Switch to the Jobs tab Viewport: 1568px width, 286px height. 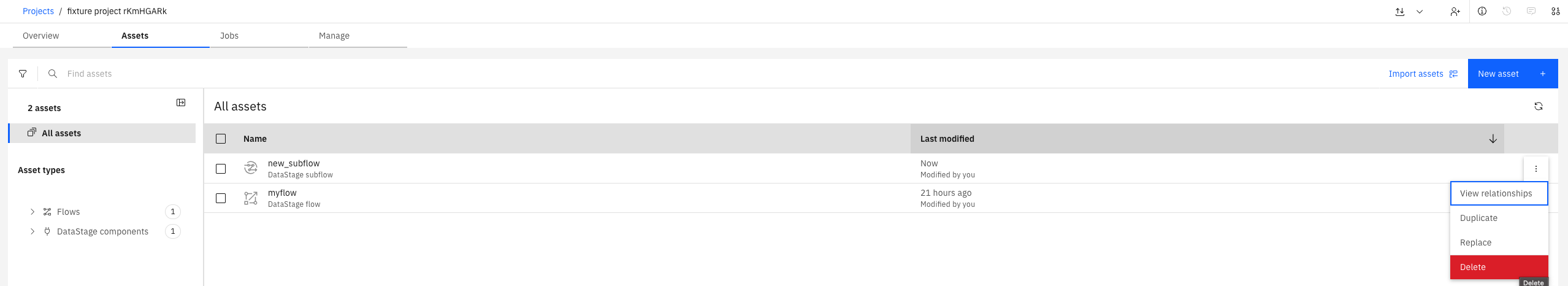pos(229,36)
